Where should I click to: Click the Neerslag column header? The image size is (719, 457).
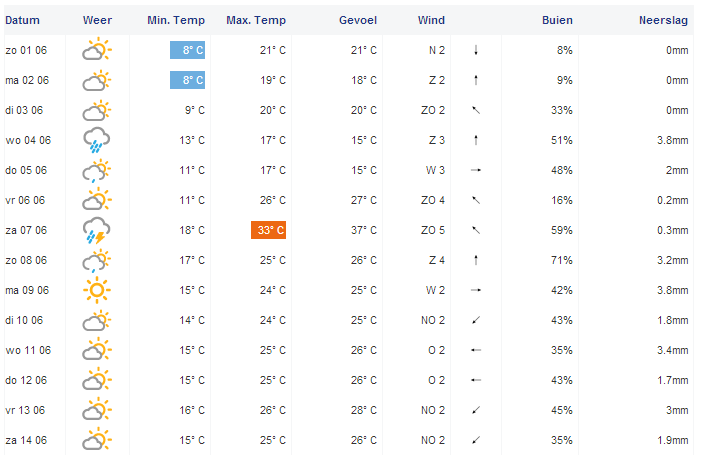664,20
